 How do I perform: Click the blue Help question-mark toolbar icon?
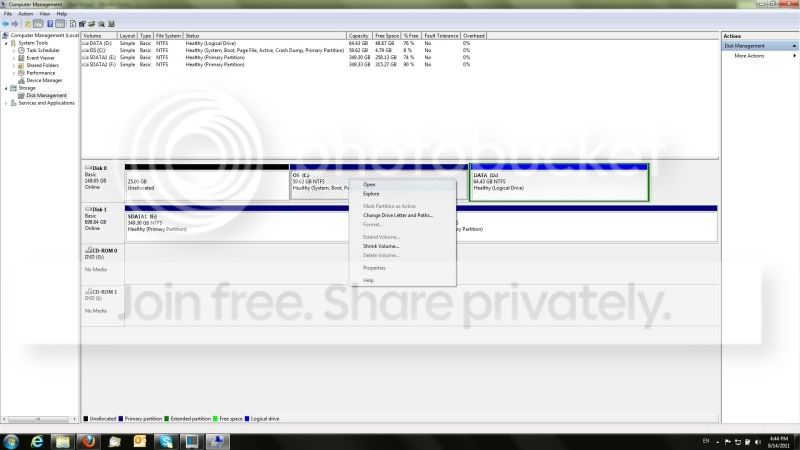click(50, 24)
